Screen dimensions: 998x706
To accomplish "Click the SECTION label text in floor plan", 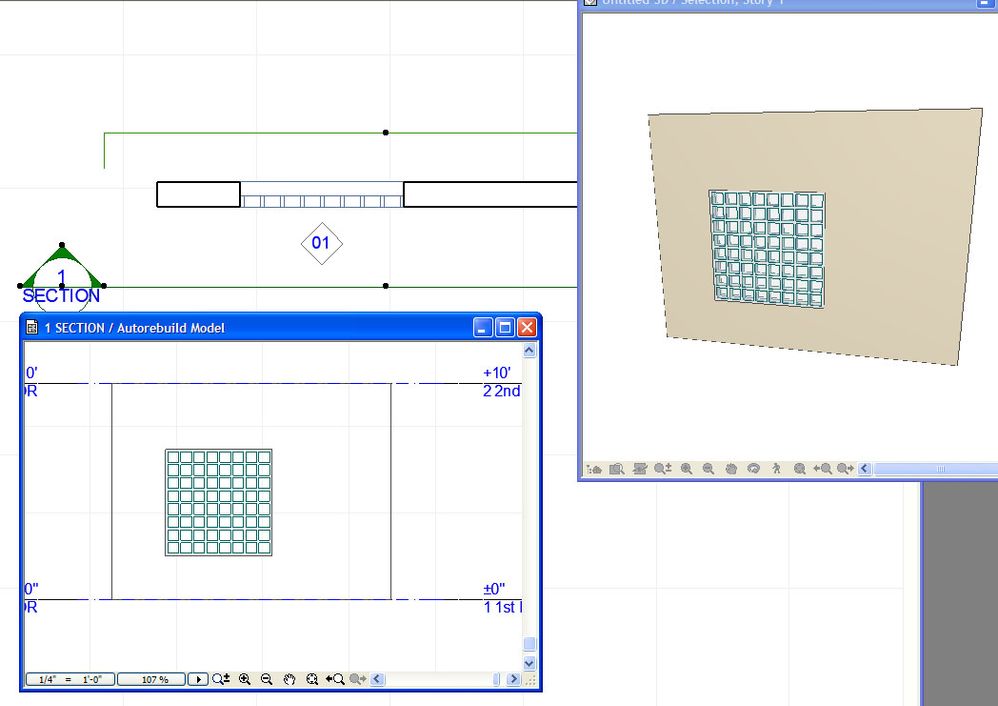I will click(61, 296).
